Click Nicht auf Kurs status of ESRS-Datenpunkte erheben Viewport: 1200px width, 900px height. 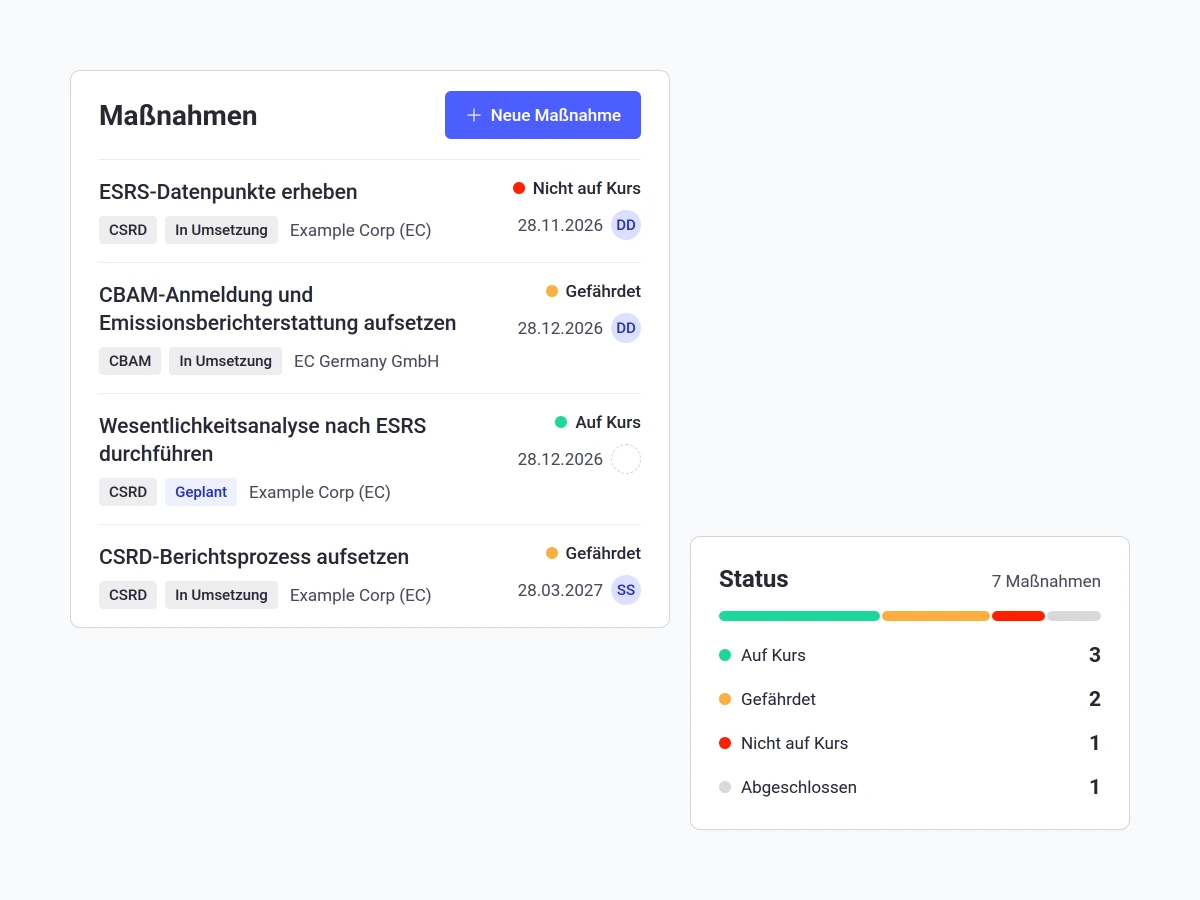coord(577,188)
